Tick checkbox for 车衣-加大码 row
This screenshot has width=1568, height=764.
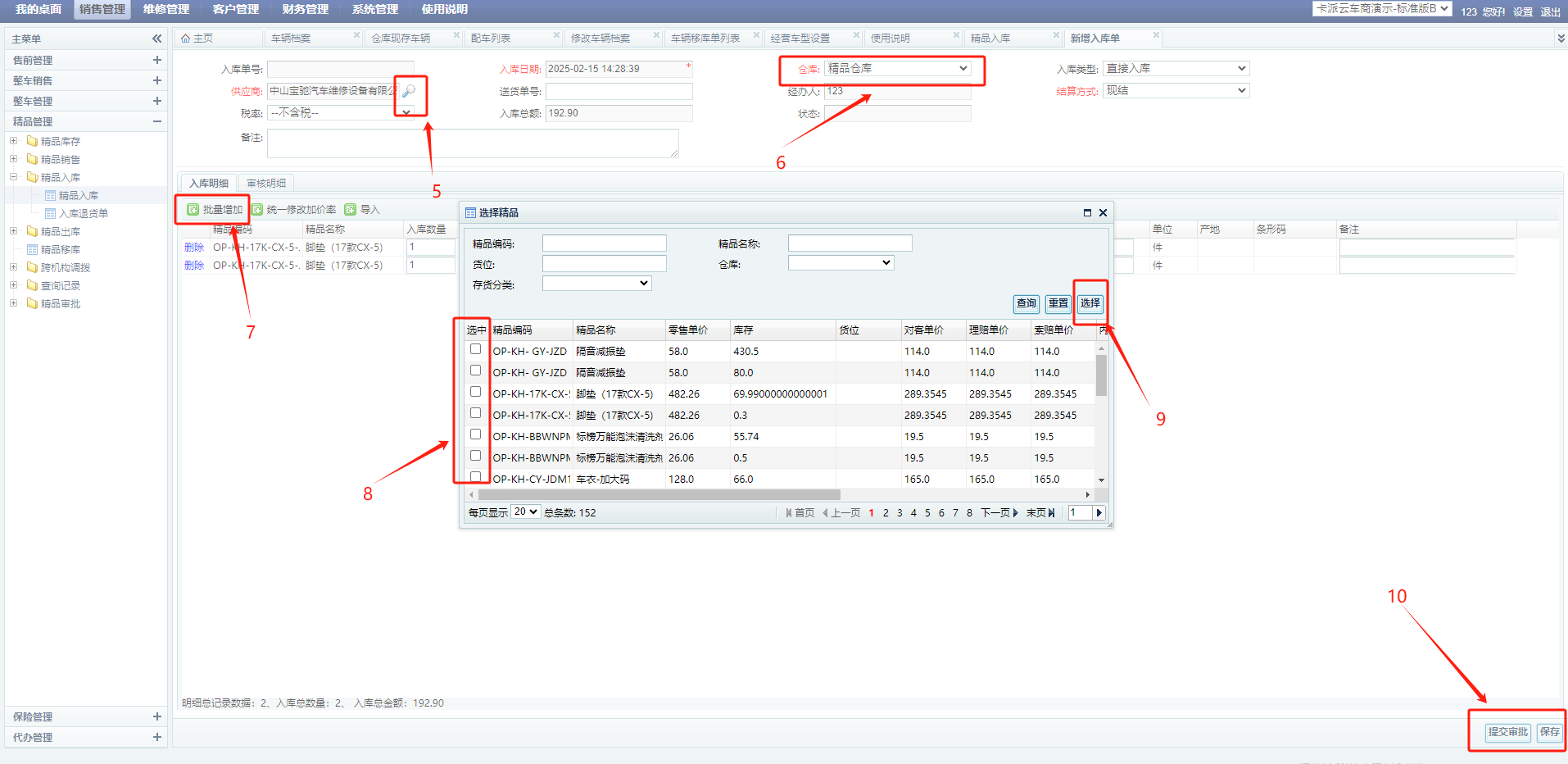tap(475, 476)
